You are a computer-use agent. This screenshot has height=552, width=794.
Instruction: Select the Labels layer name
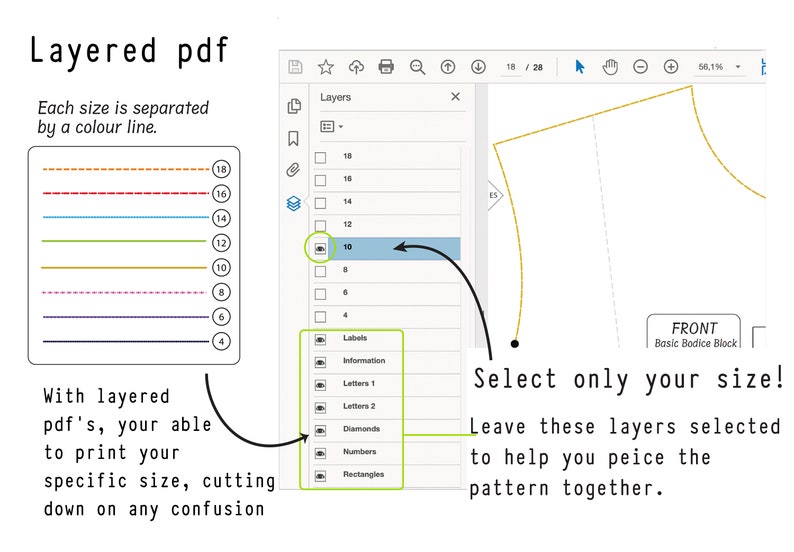pos(354,338)
